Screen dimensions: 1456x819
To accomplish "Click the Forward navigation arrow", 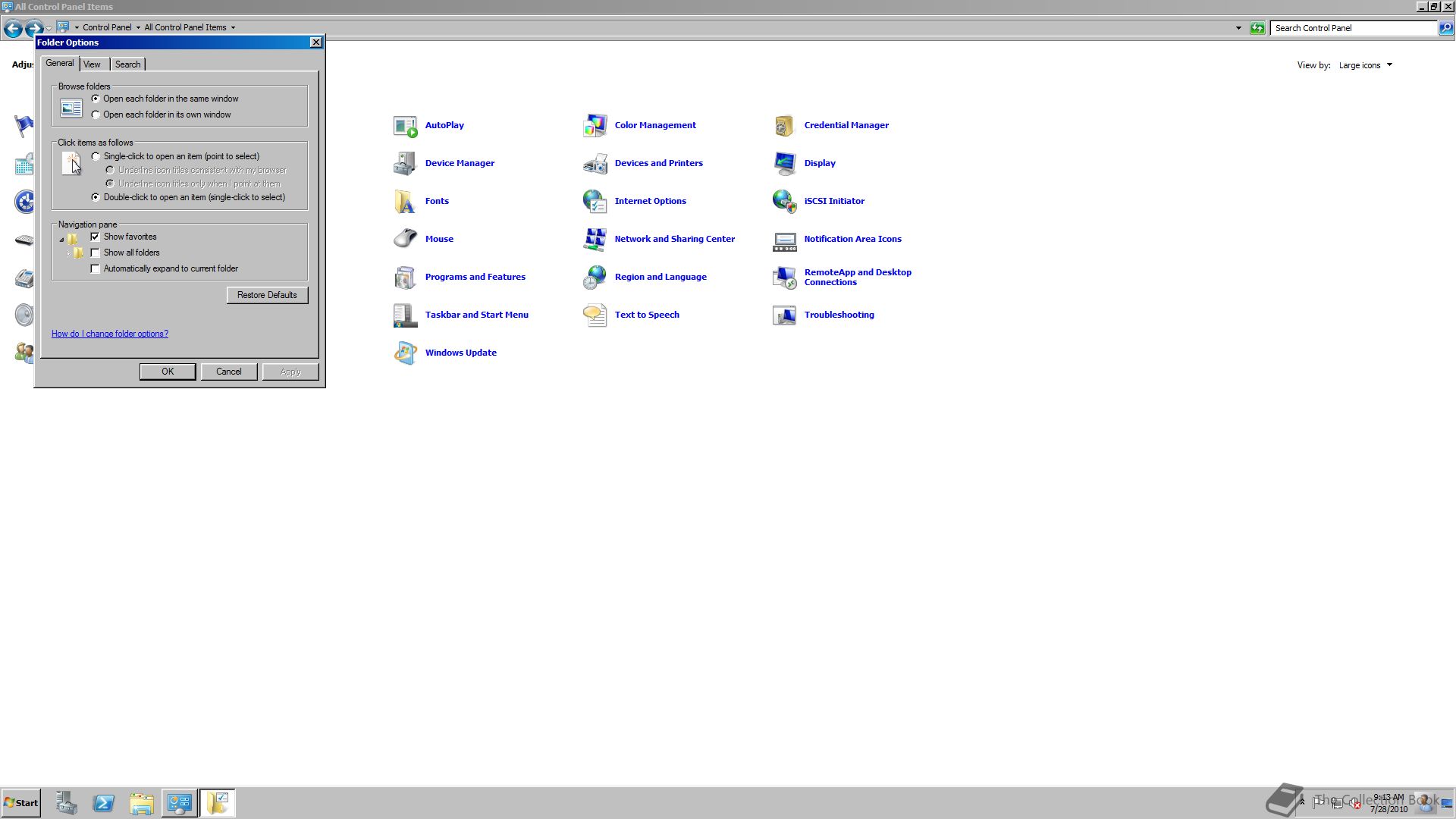I will (34, 29).
